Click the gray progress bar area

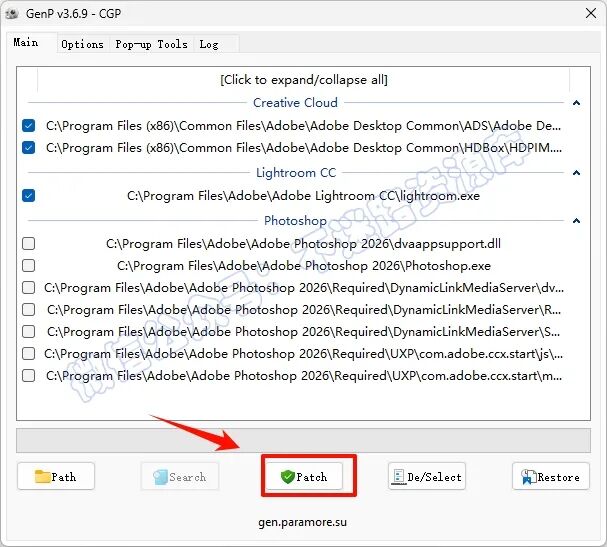pyautogui.click(x=304, y=441)
